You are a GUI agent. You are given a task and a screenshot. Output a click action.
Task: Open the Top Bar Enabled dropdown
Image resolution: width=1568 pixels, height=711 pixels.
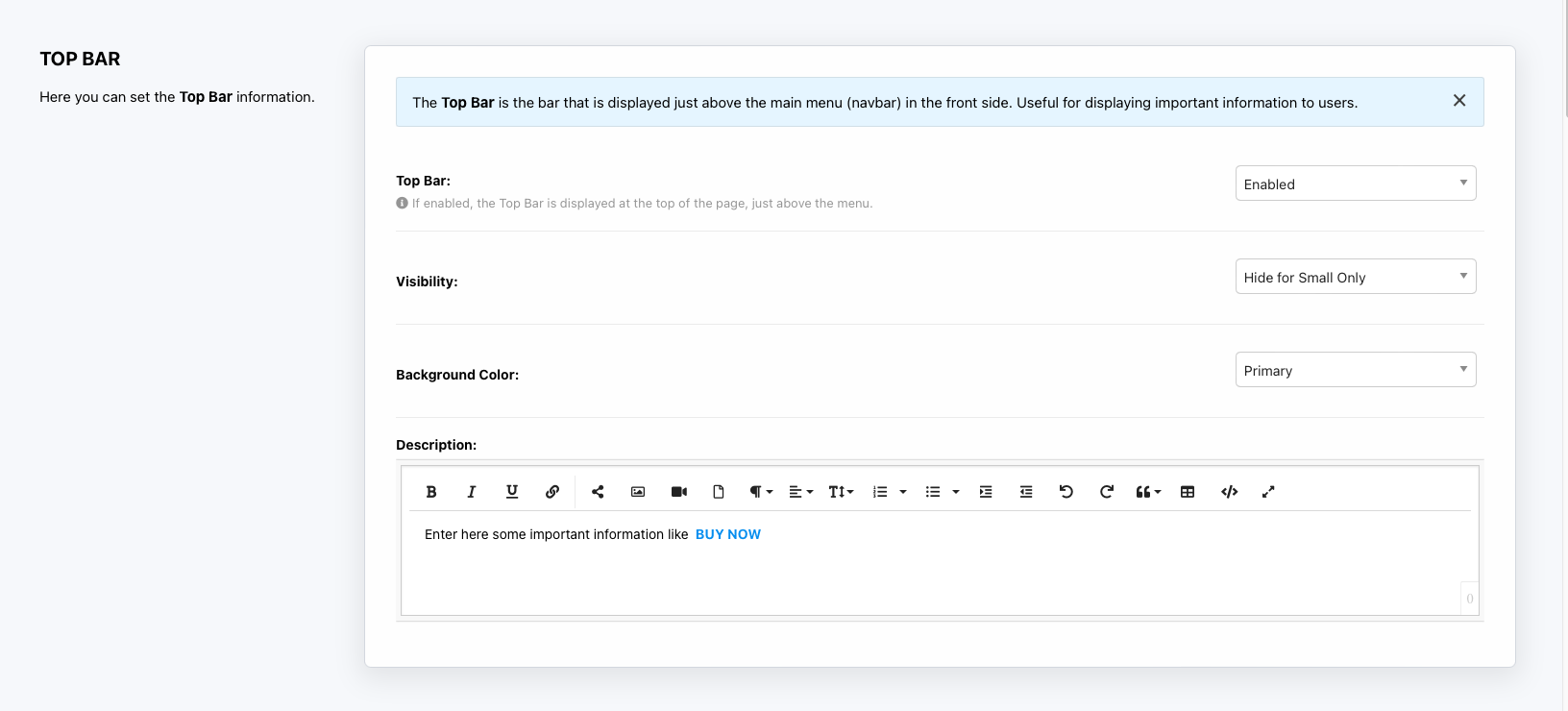coord(1355,184)
